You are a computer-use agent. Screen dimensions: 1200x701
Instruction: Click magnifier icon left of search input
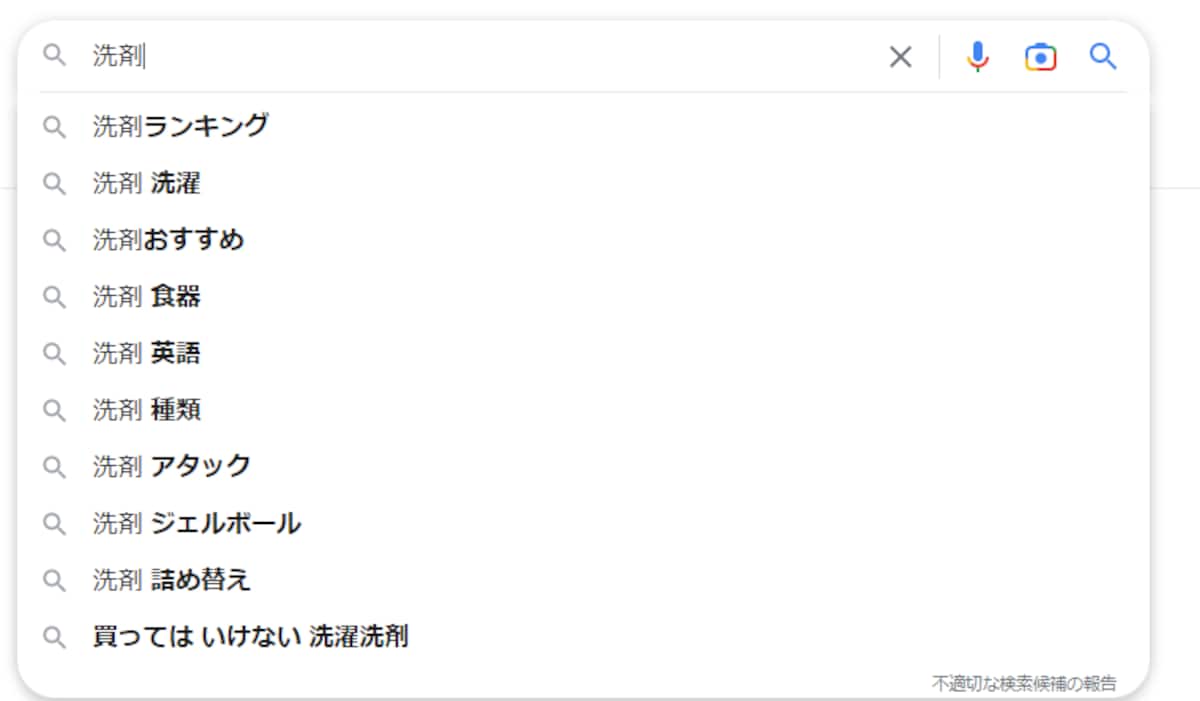coord(54,56)
